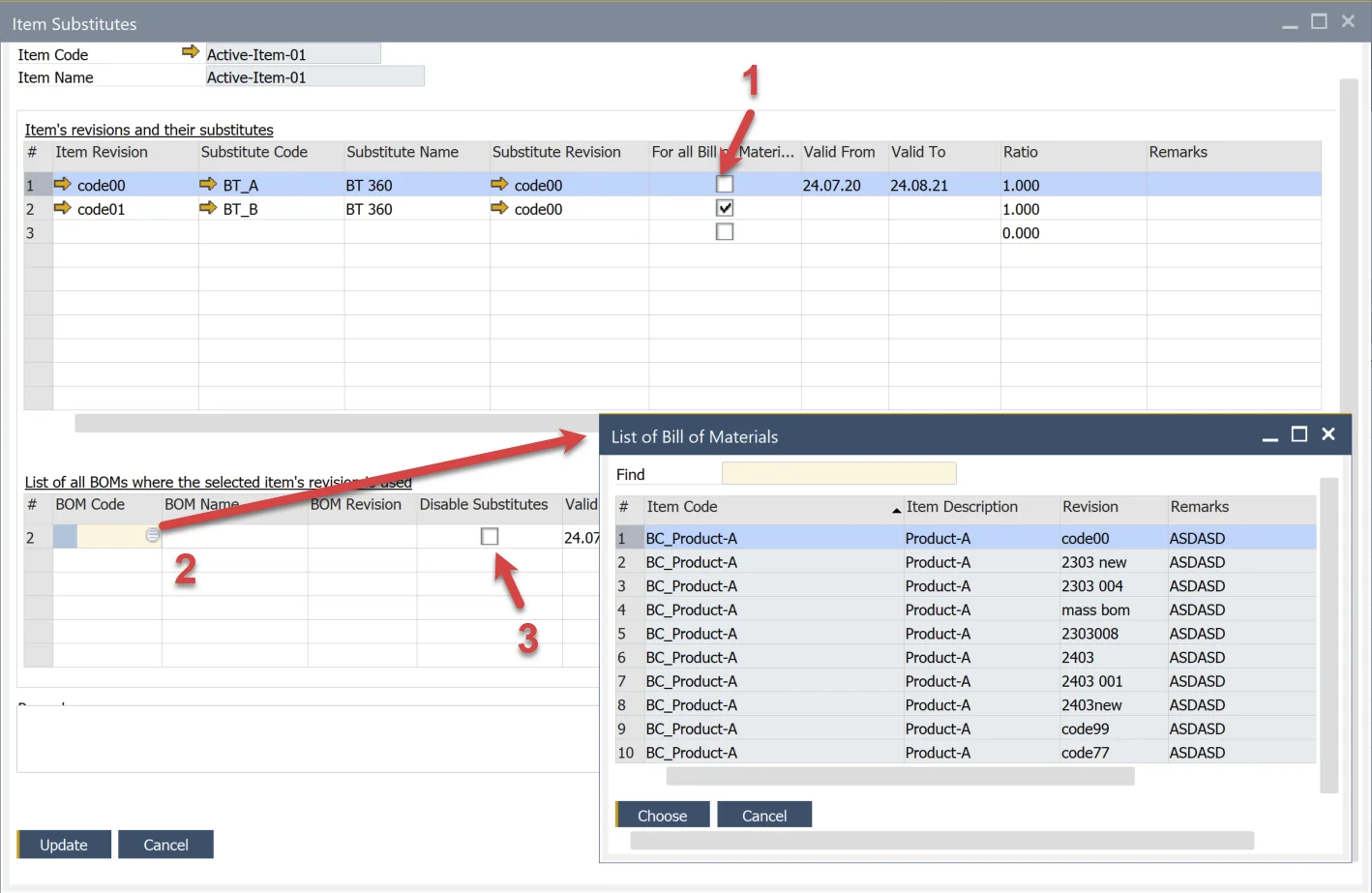The image size is (1372, 893).
Task: Enable For all BOMs checkbox in row 1
Action: 725,184
